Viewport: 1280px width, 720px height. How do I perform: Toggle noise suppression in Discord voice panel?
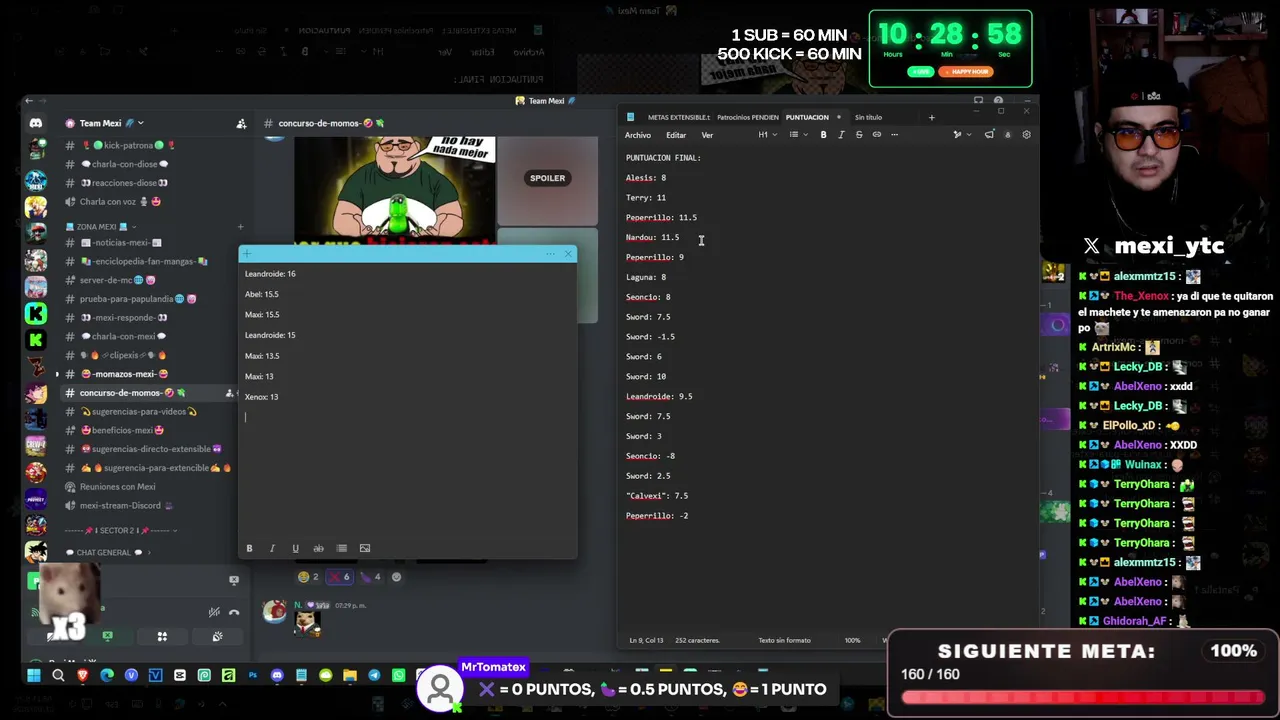[214, 612]
